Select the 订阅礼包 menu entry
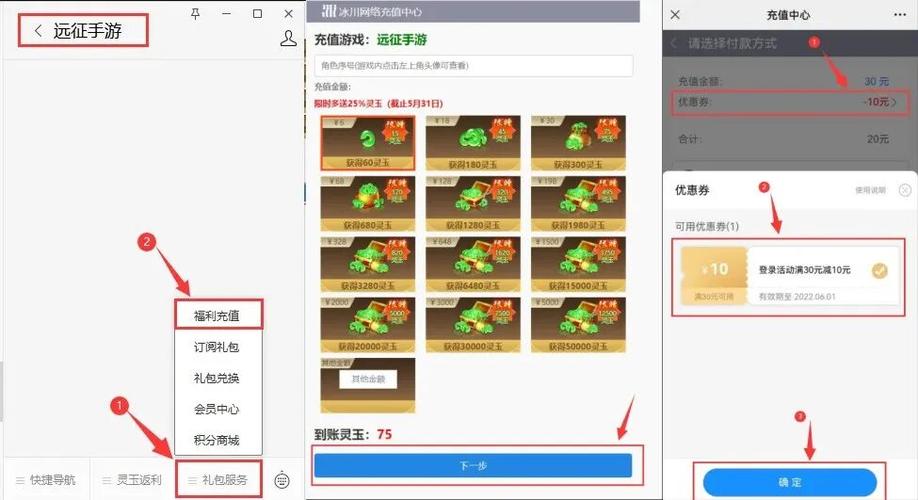 (x=217, y=347)
